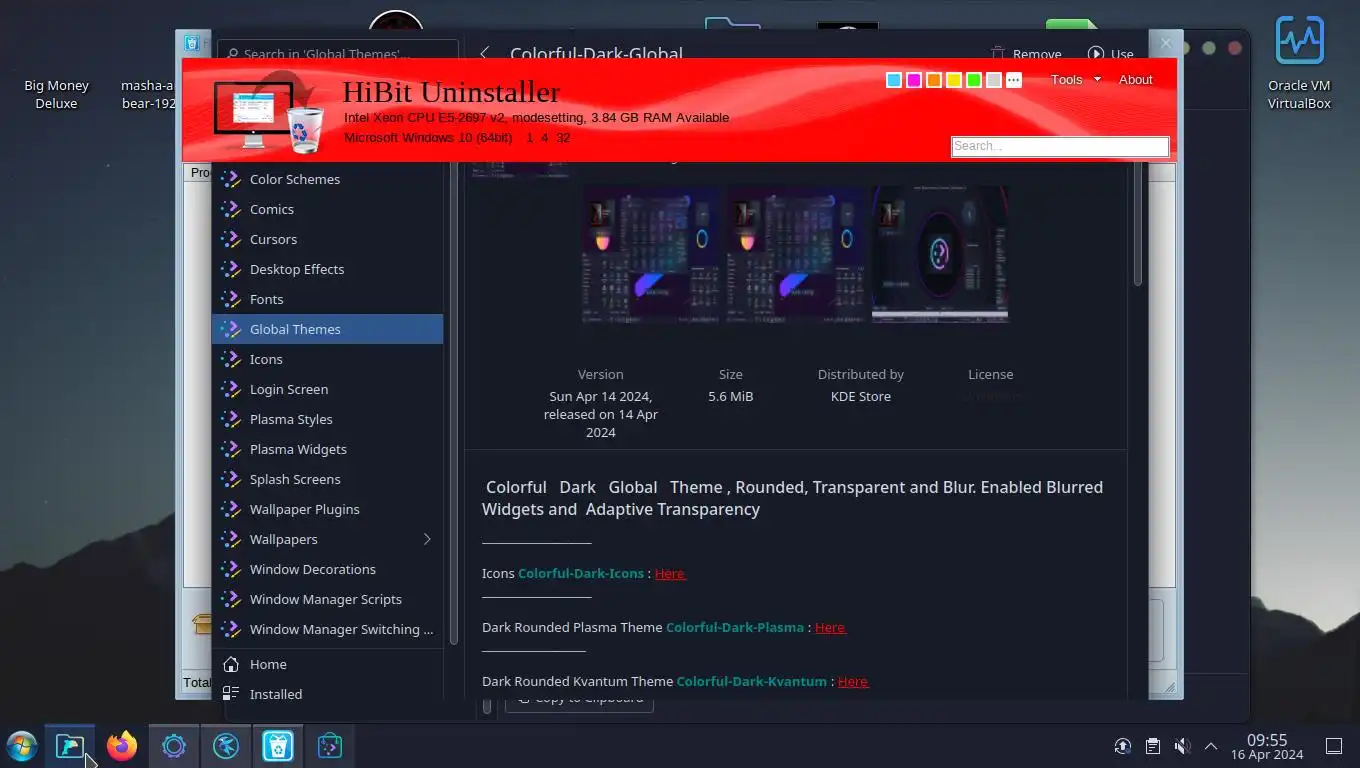The width and height of the screenshot is (1360, 768).
Task: Open Window Manager Scripts category
Action: (327, 599)
